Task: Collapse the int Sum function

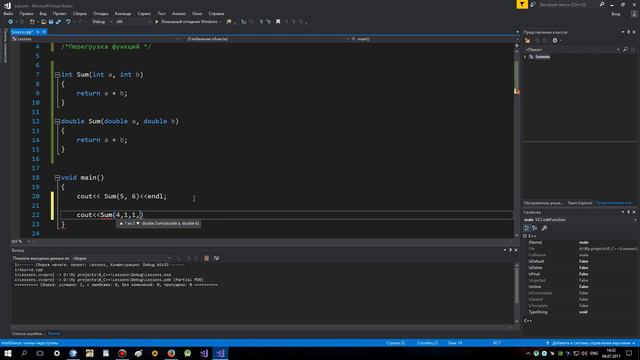Action: (x=58, y=75)
